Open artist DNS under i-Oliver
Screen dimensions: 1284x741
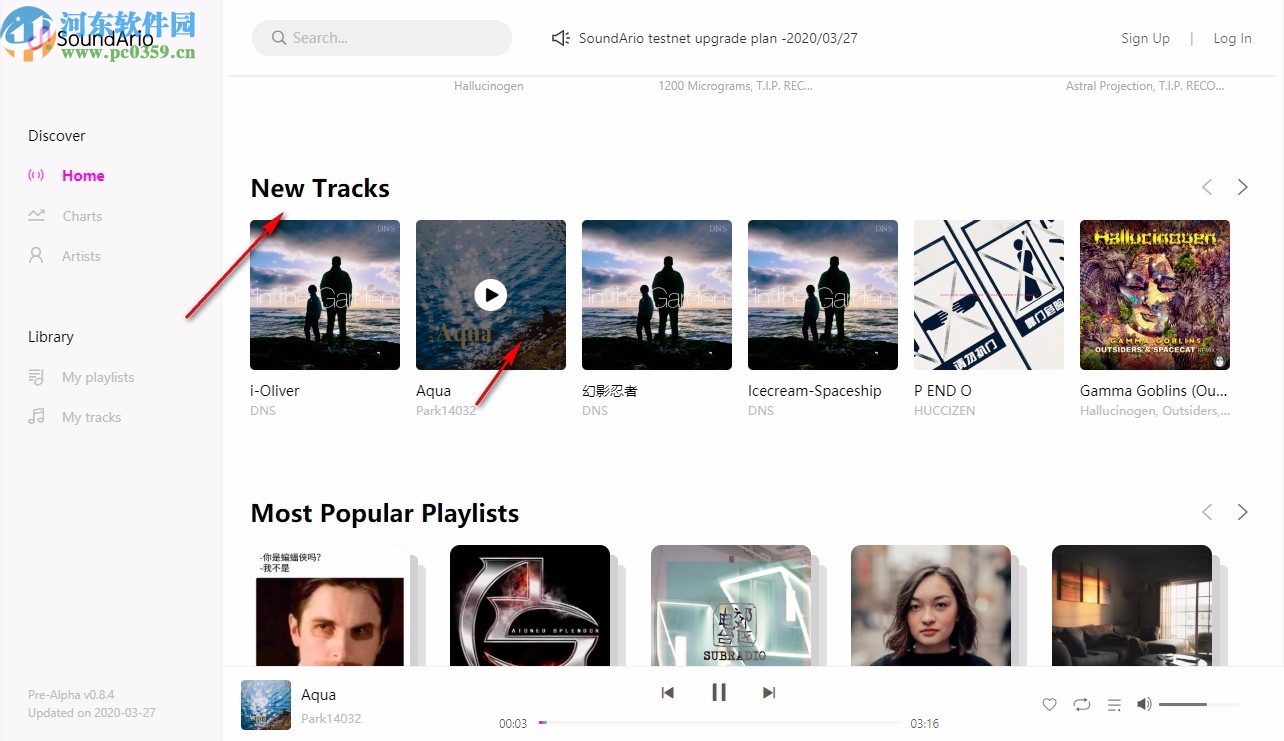coord(263,411)
